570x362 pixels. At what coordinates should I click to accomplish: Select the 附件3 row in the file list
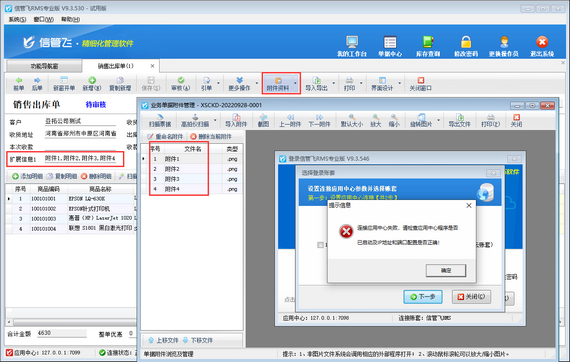pyautogui.click(x=192, y=179)
